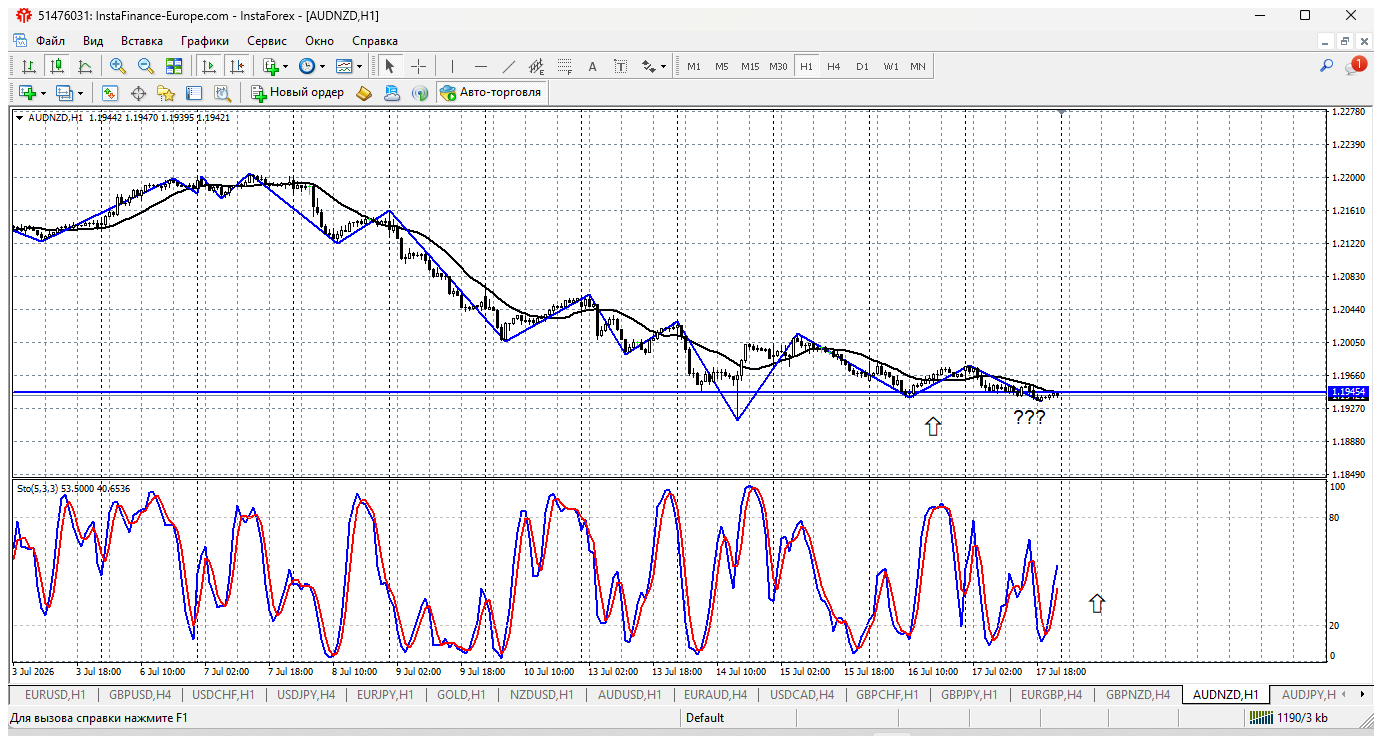This screenshot has height=736, width=1382.
Task: Click the 1190/3 kb connection status
Action: click(1291, 718)
